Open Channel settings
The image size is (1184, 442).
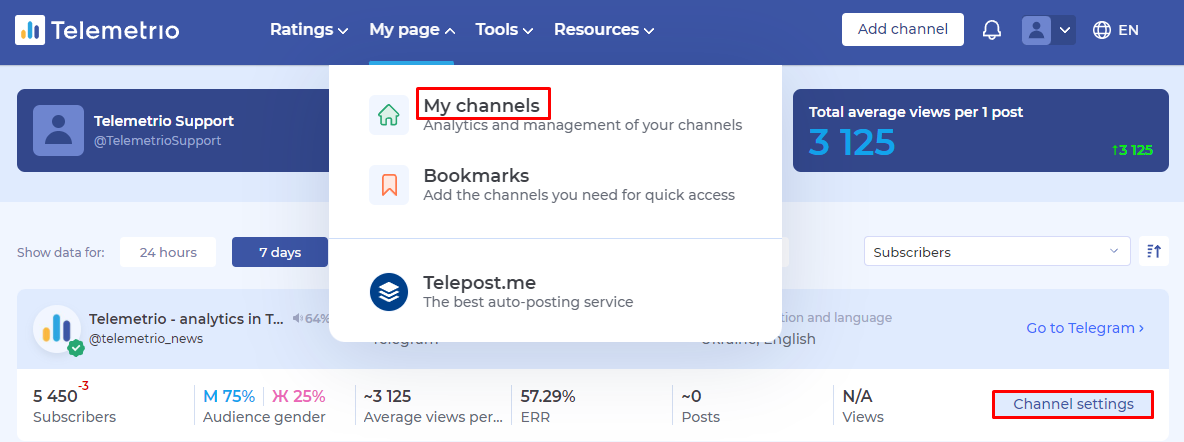click(1073, 404)
